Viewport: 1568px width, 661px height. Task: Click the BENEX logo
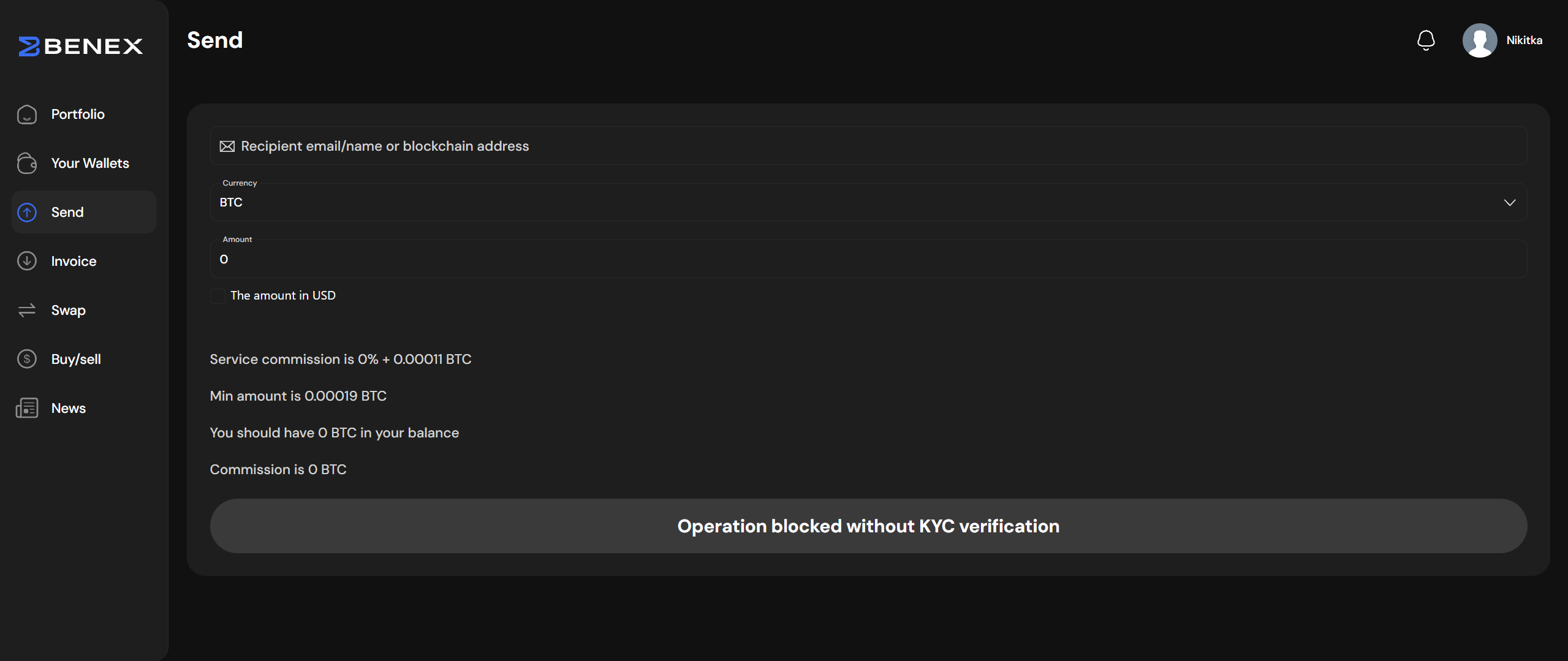[x=81, y=46]
